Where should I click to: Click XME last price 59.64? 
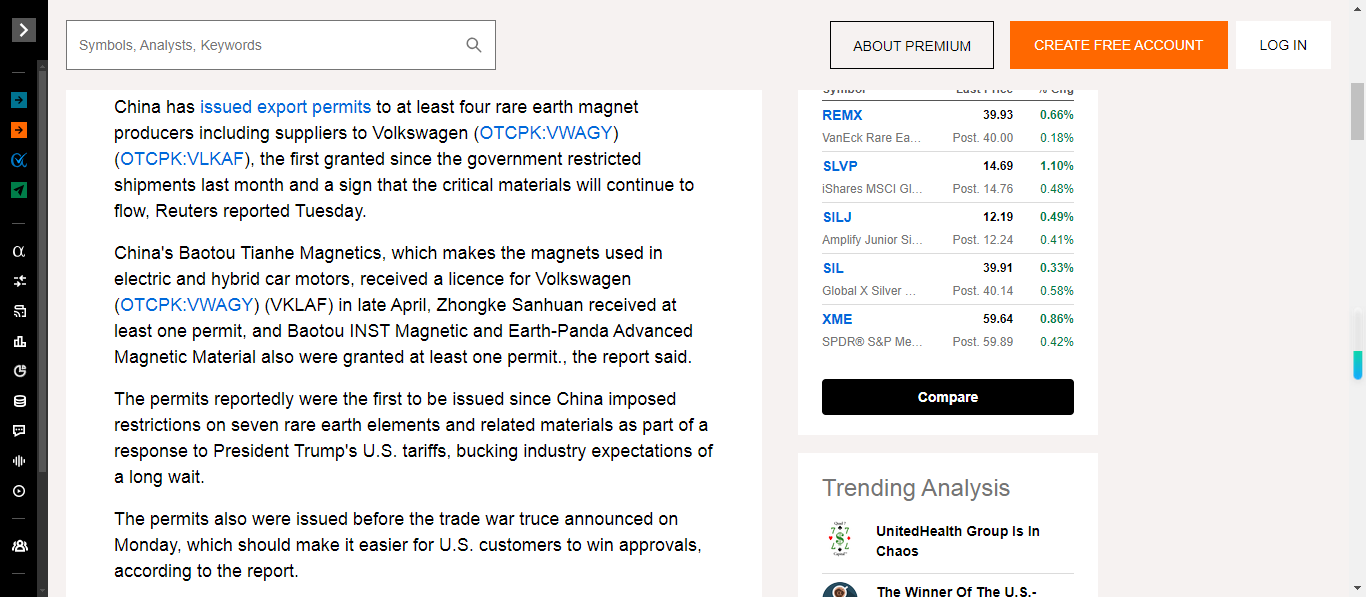(x=998, y=319)
